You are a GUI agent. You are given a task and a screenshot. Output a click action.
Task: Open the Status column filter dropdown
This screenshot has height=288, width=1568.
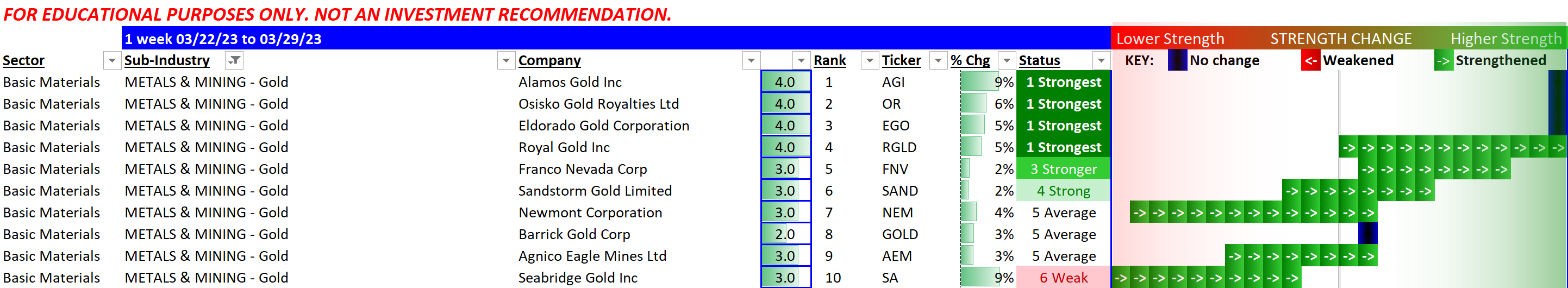pos(1101,61)
